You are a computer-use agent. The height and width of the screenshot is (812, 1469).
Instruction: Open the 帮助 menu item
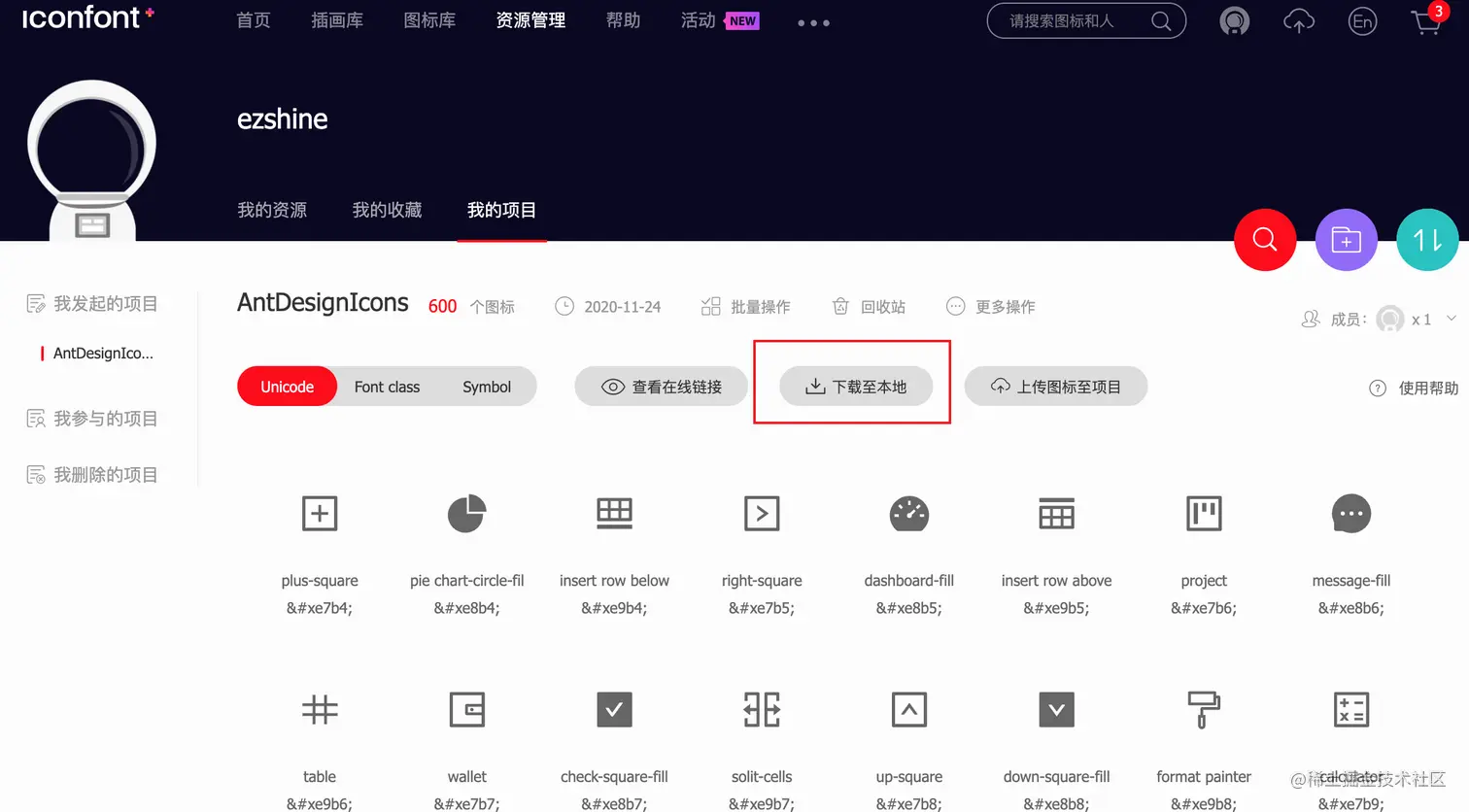[x=623, y=20]
